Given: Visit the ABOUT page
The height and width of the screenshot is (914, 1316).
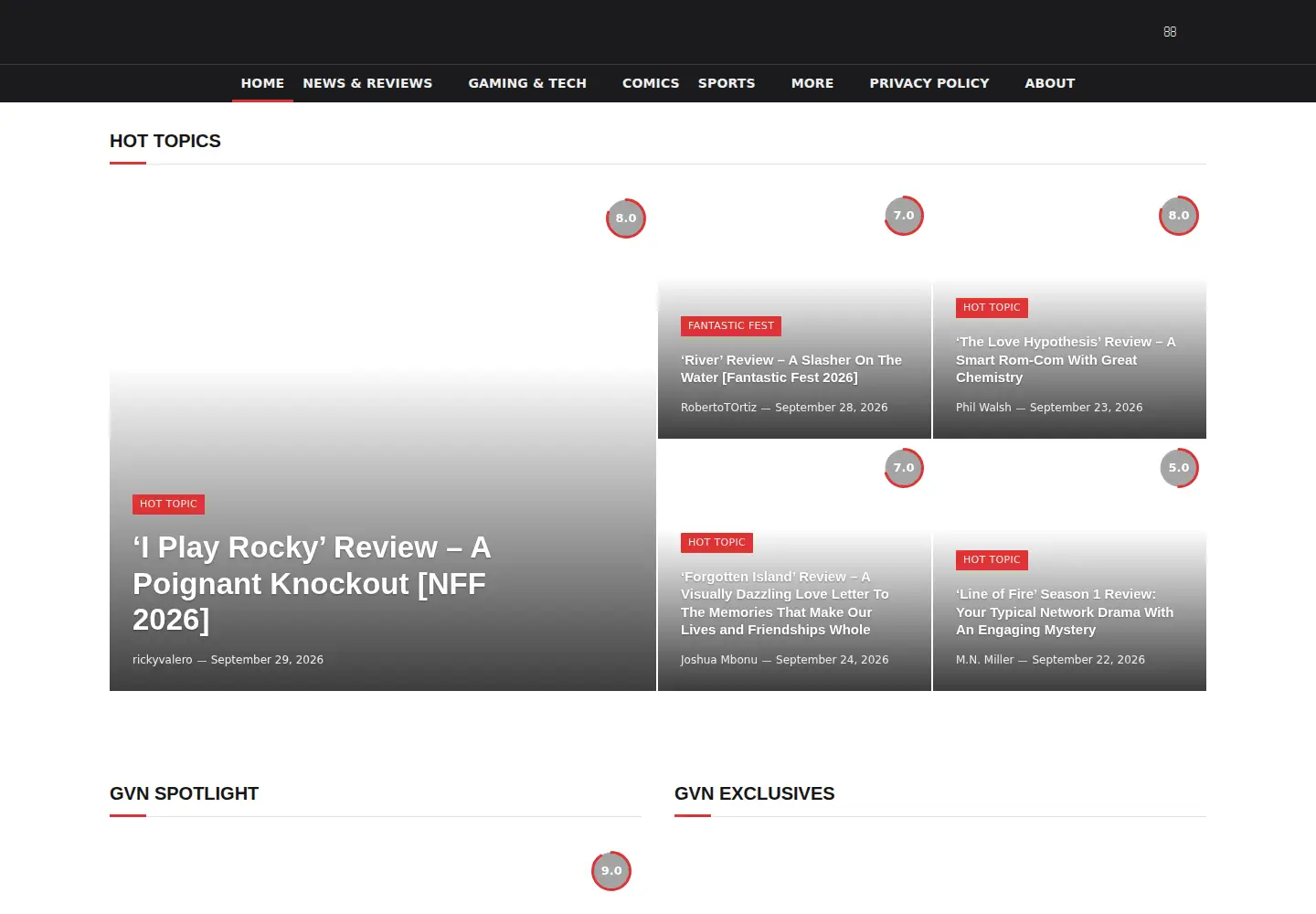Looking at the screenshot, I should (x=1049, y=83).
